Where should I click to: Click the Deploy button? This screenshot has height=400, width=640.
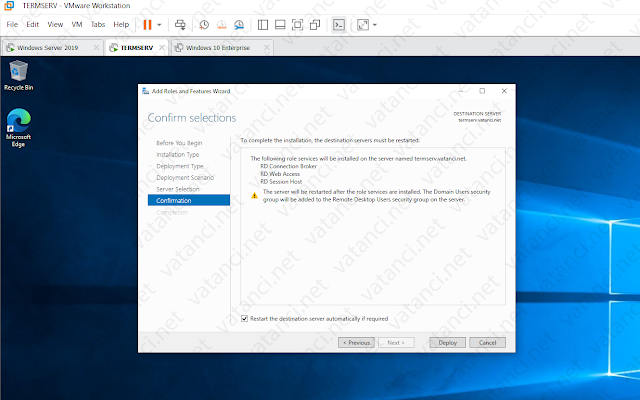click(447, 342)
